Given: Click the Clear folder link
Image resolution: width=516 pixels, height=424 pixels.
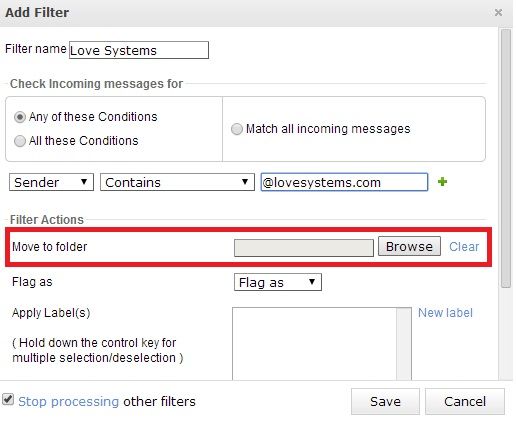Looking at the screenshot, I should point(464,247).
